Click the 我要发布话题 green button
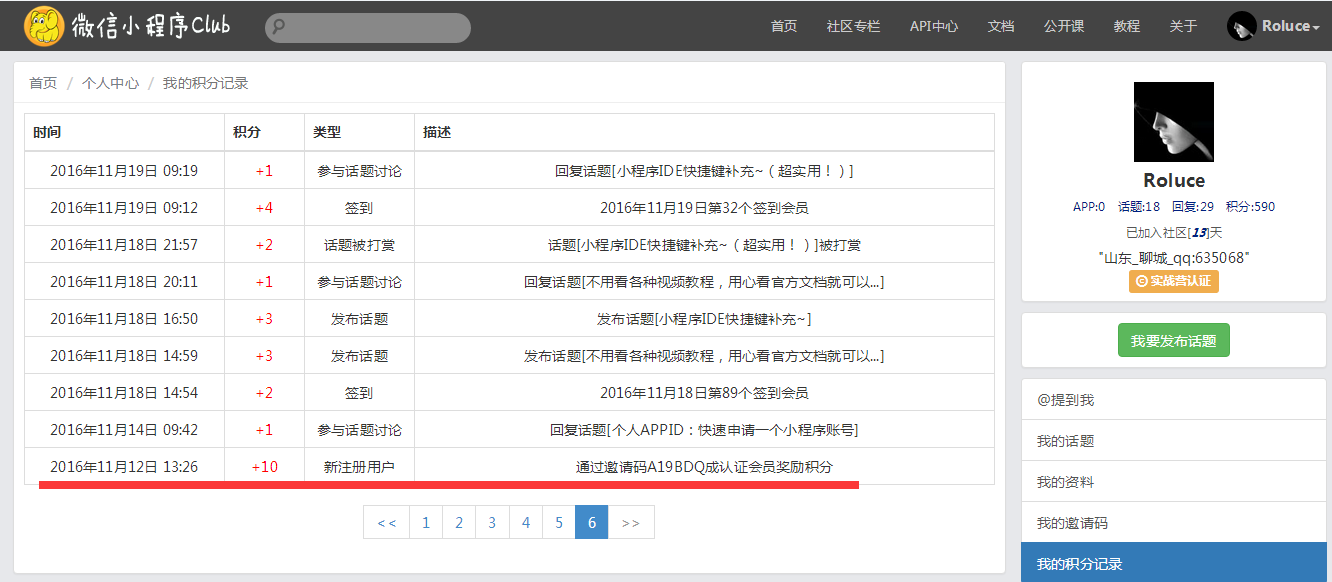Viewport: 1332px width, 582px height. click(1173, 340)
